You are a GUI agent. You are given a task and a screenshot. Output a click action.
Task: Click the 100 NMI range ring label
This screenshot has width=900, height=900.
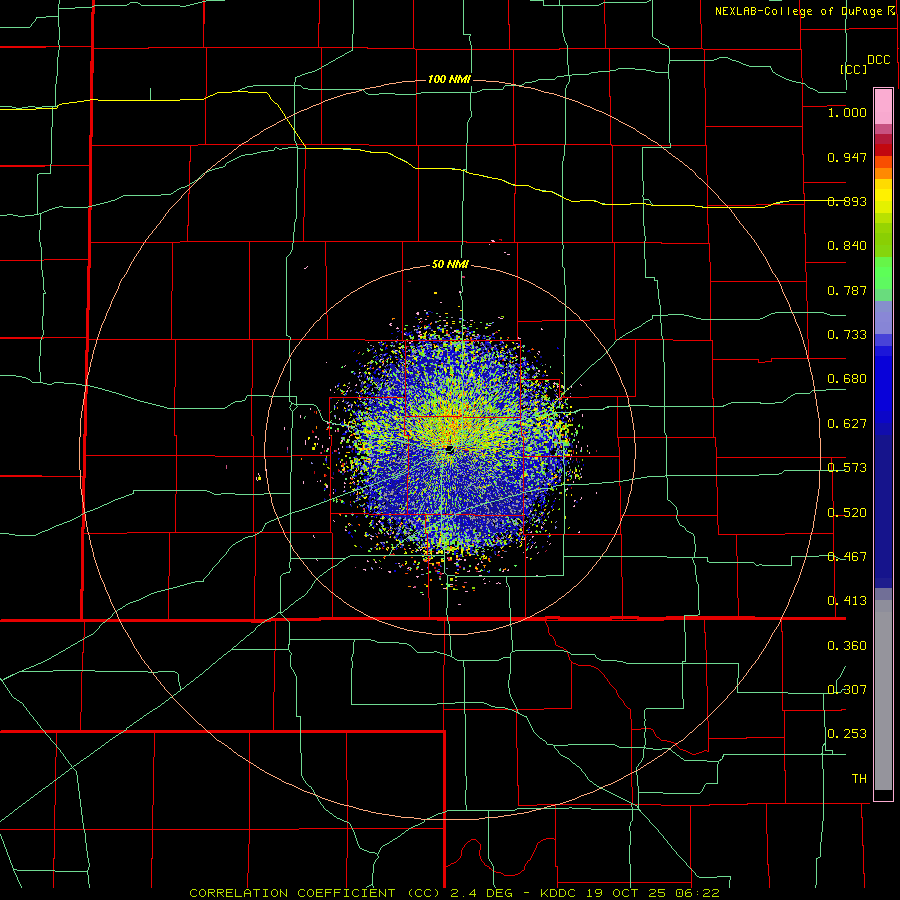pos(449,79)
